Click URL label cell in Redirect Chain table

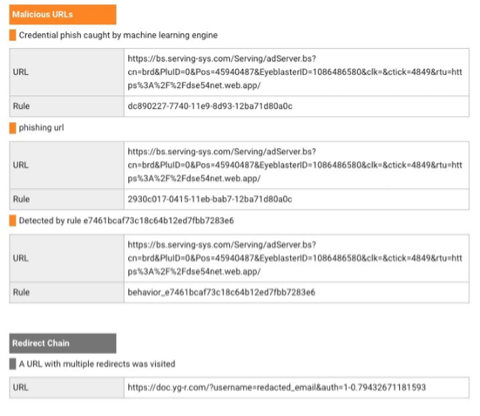(67, 387)
